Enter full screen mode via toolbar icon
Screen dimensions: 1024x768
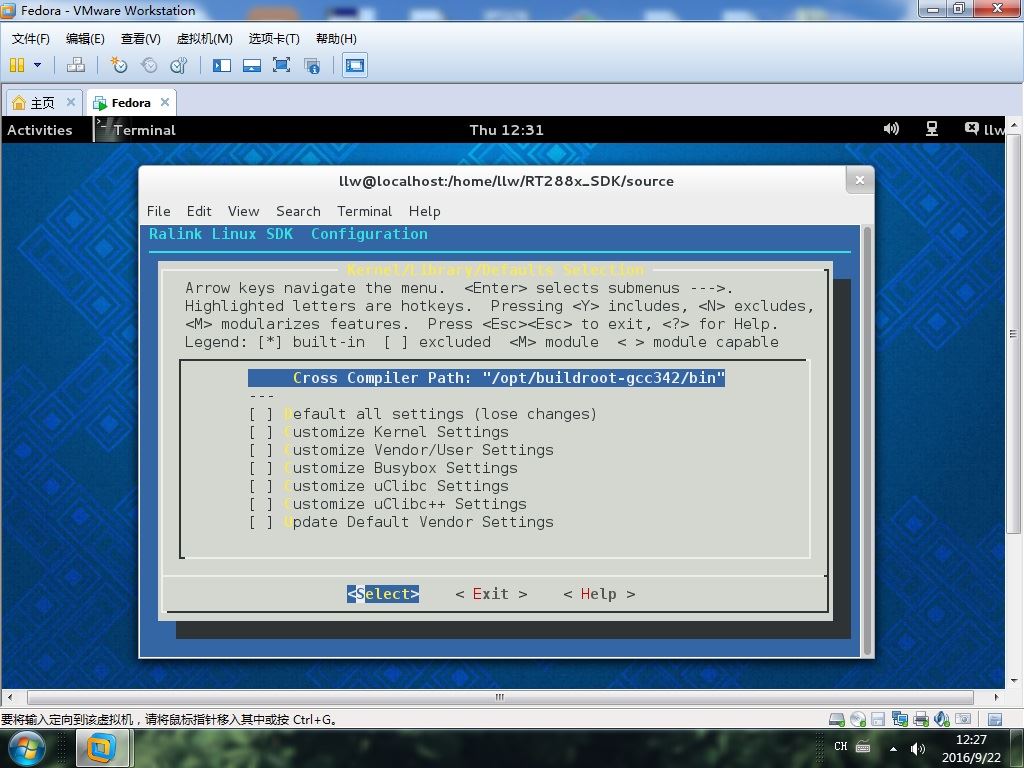pos(281,65)
